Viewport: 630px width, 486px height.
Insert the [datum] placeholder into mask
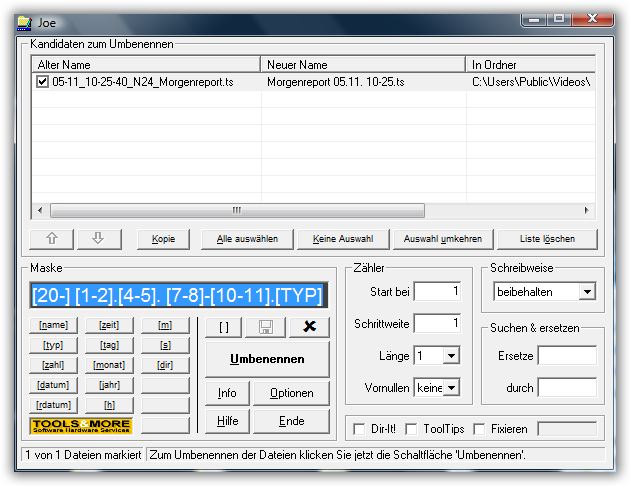(53, 385)
